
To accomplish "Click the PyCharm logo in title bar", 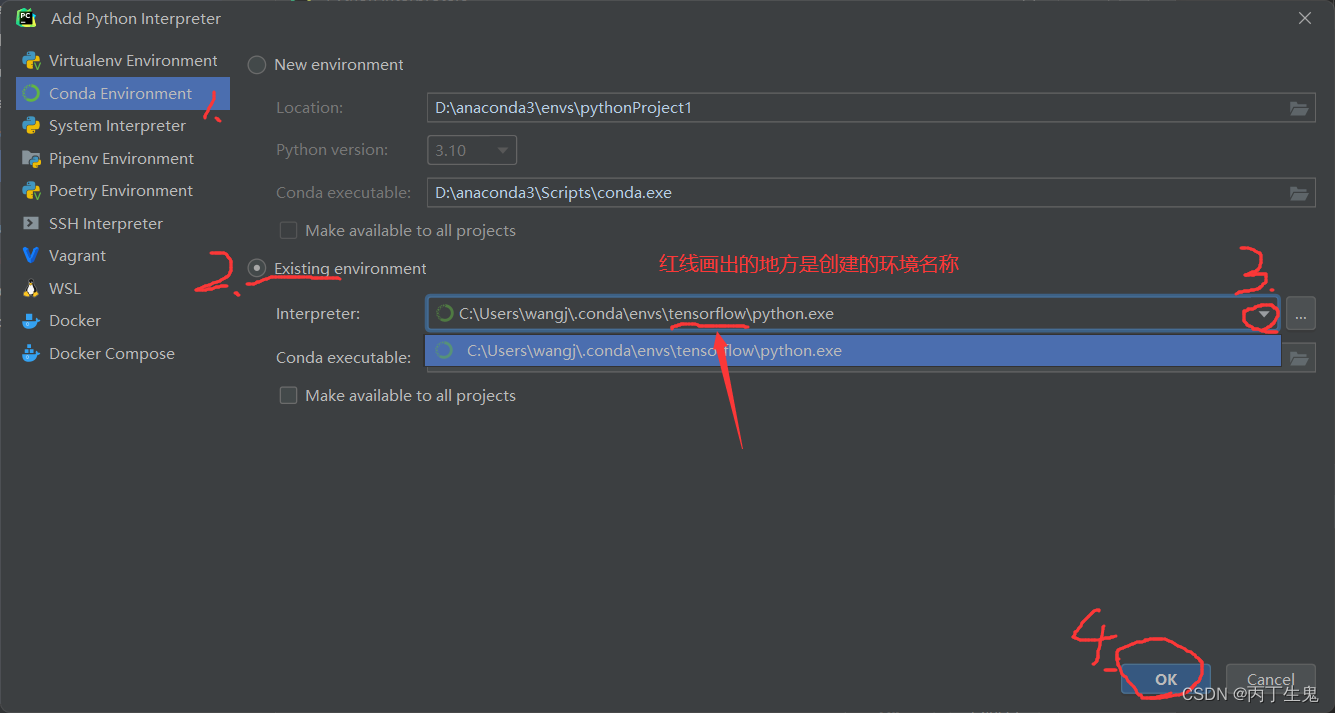I will (x=26, y=18).
